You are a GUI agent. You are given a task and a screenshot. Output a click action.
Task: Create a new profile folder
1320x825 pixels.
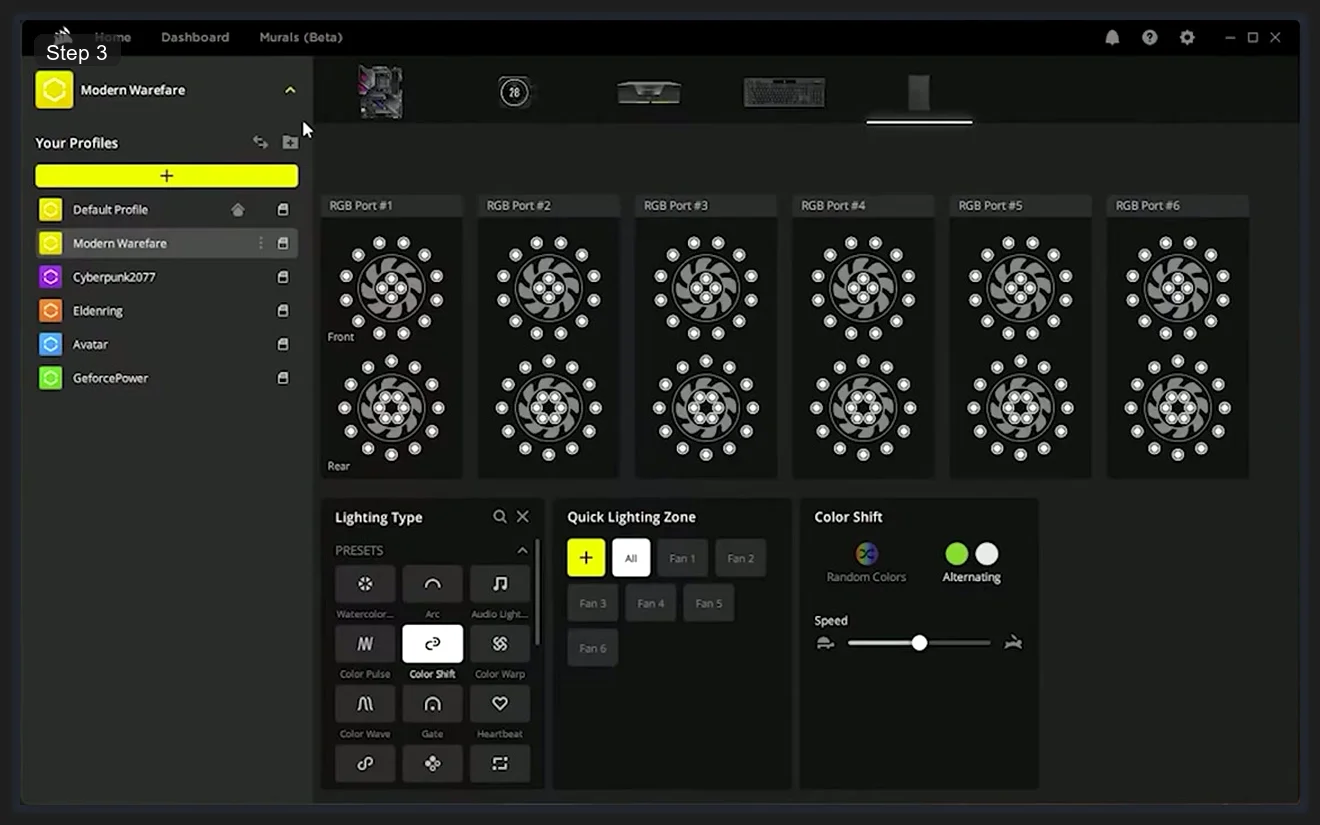click(x=289, y=142)
